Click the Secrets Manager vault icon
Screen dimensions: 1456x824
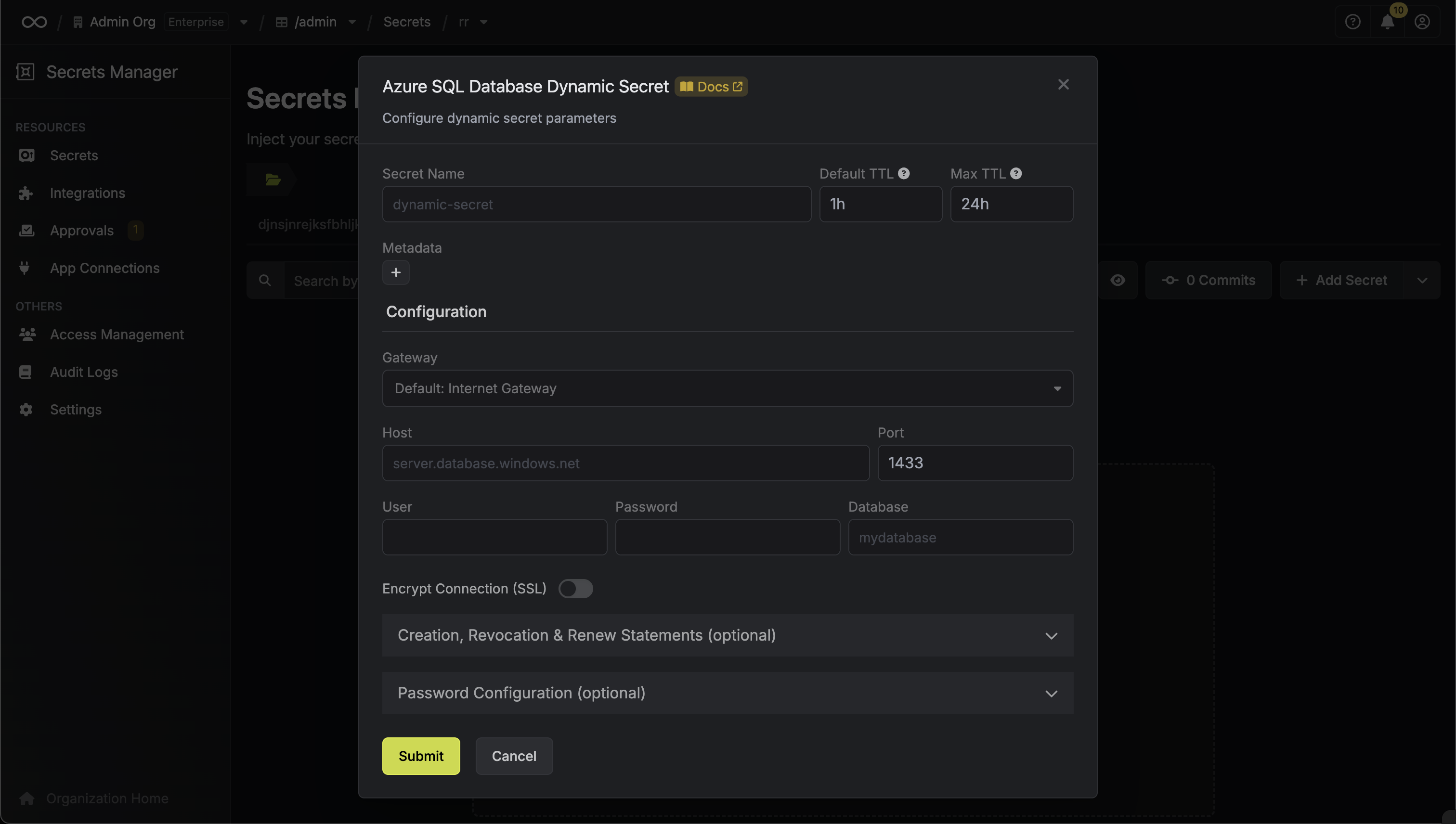(x=25, y=72)
